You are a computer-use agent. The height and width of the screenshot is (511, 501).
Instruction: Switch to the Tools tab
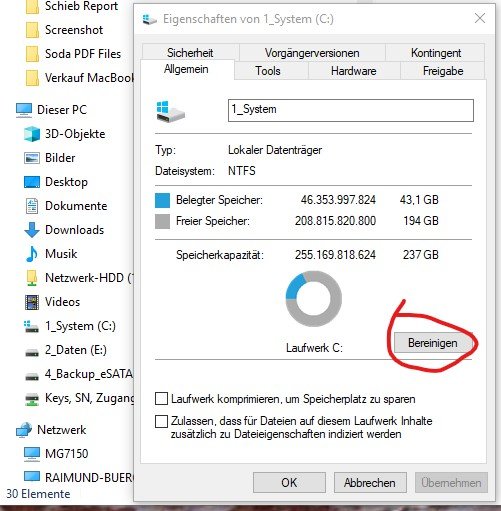(268, 71)
